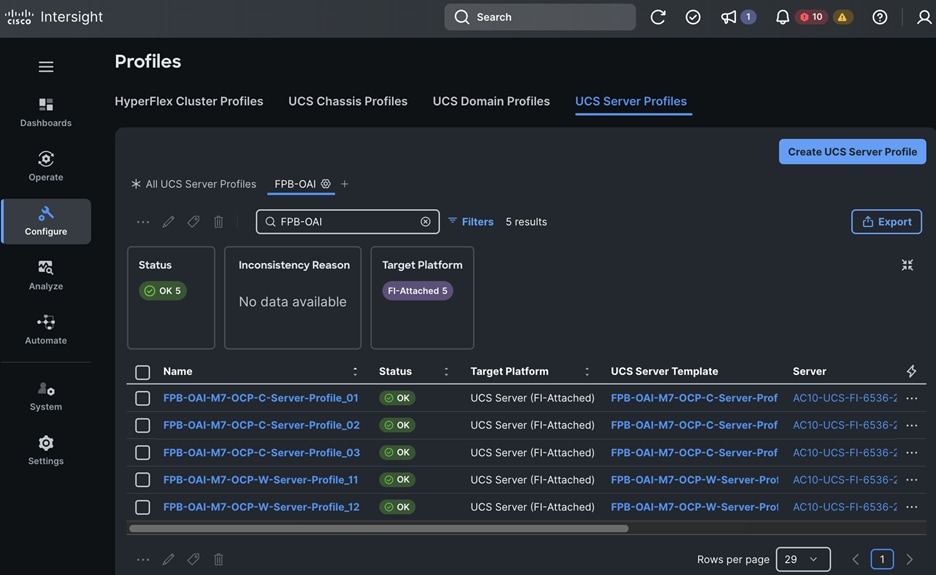Open FPB-OAI-M7-OCP-W-Server-Profile_12 link

click(x=261, y=507)
